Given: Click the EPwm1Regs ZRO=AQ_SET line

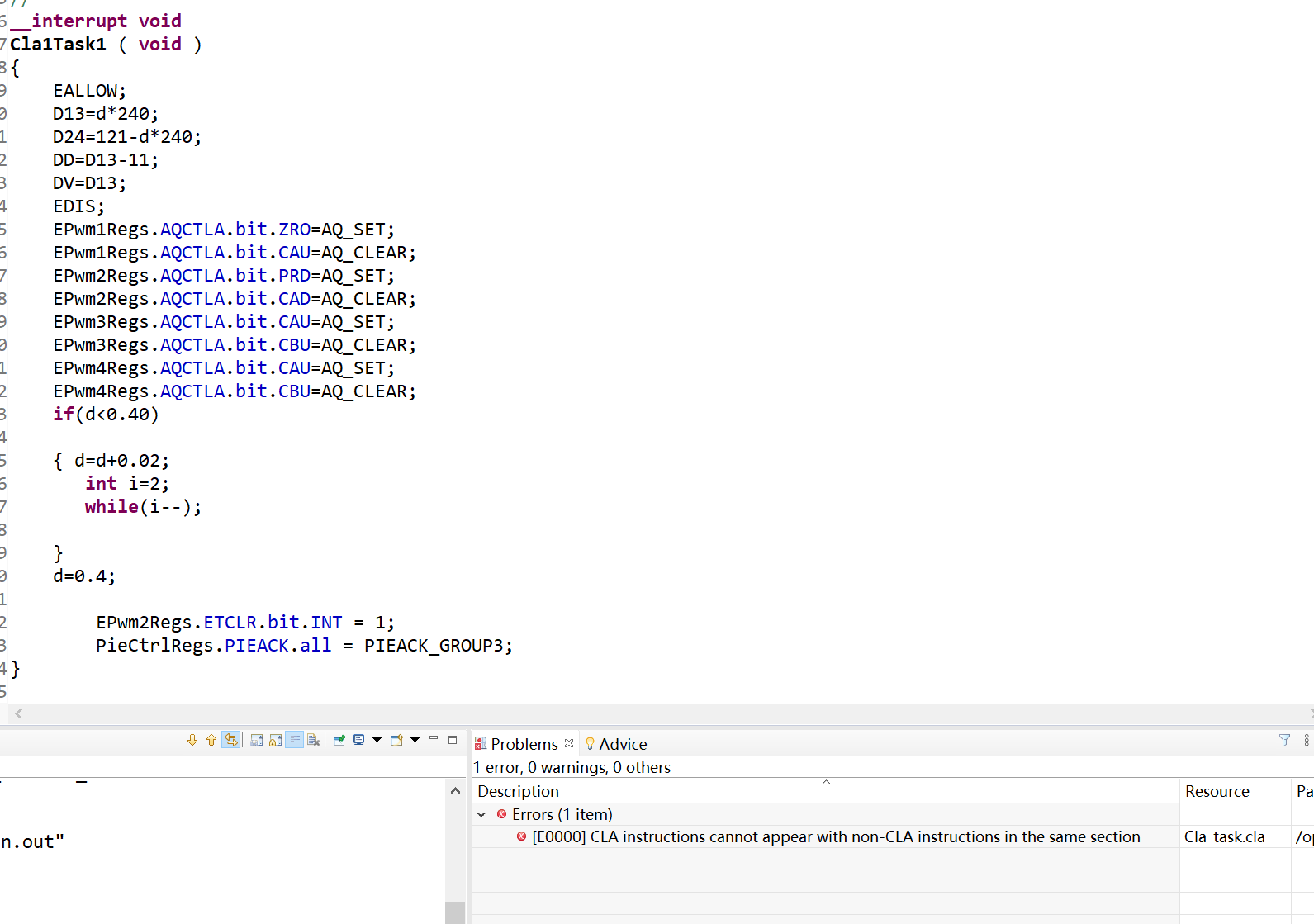Looking at the screenshot, I should tap(224, 230).
